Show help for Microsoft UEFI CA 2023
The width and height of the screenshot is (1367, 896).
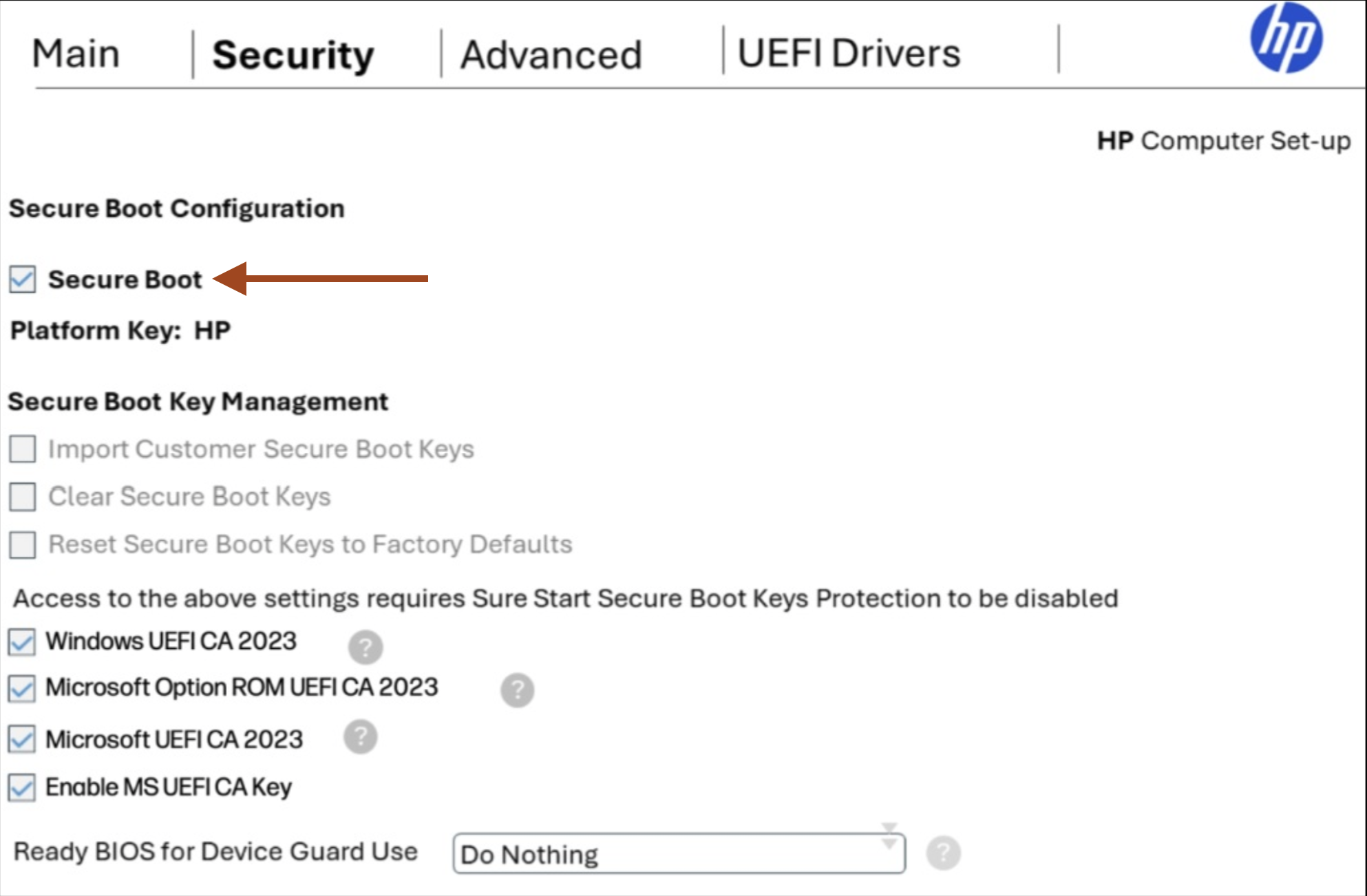click(x=361, y=737)
